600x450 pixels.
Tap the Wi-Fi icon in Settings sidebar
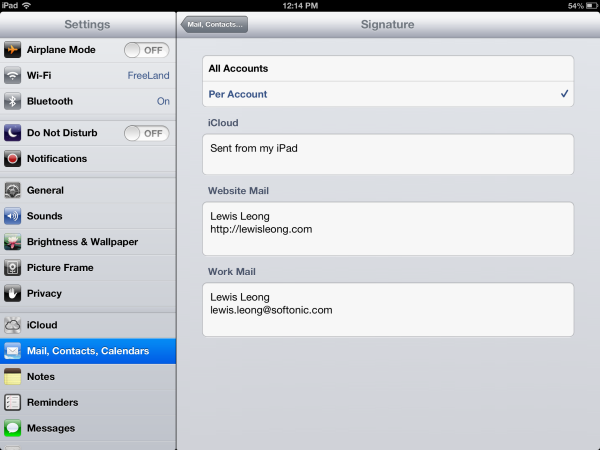(13, 75)
